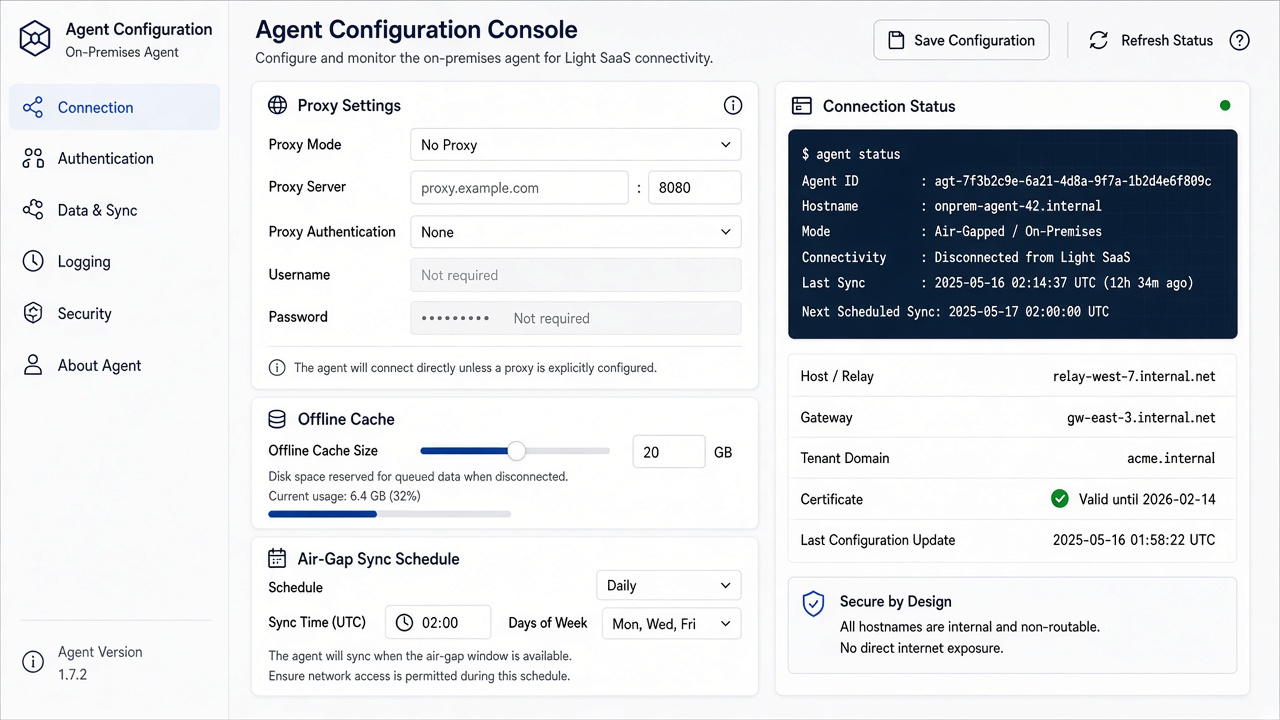Switch to Data & Sync section
This screenshot has width=1280, height=720.
coord(114,210)
